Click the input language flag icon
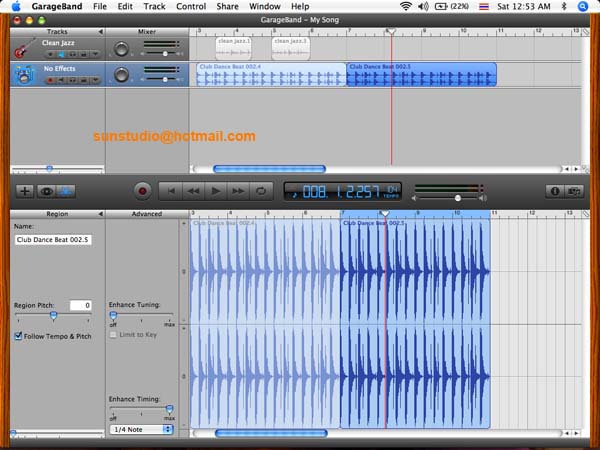Image resolution: width=600 pixels, height=450 pixels. 484,7
